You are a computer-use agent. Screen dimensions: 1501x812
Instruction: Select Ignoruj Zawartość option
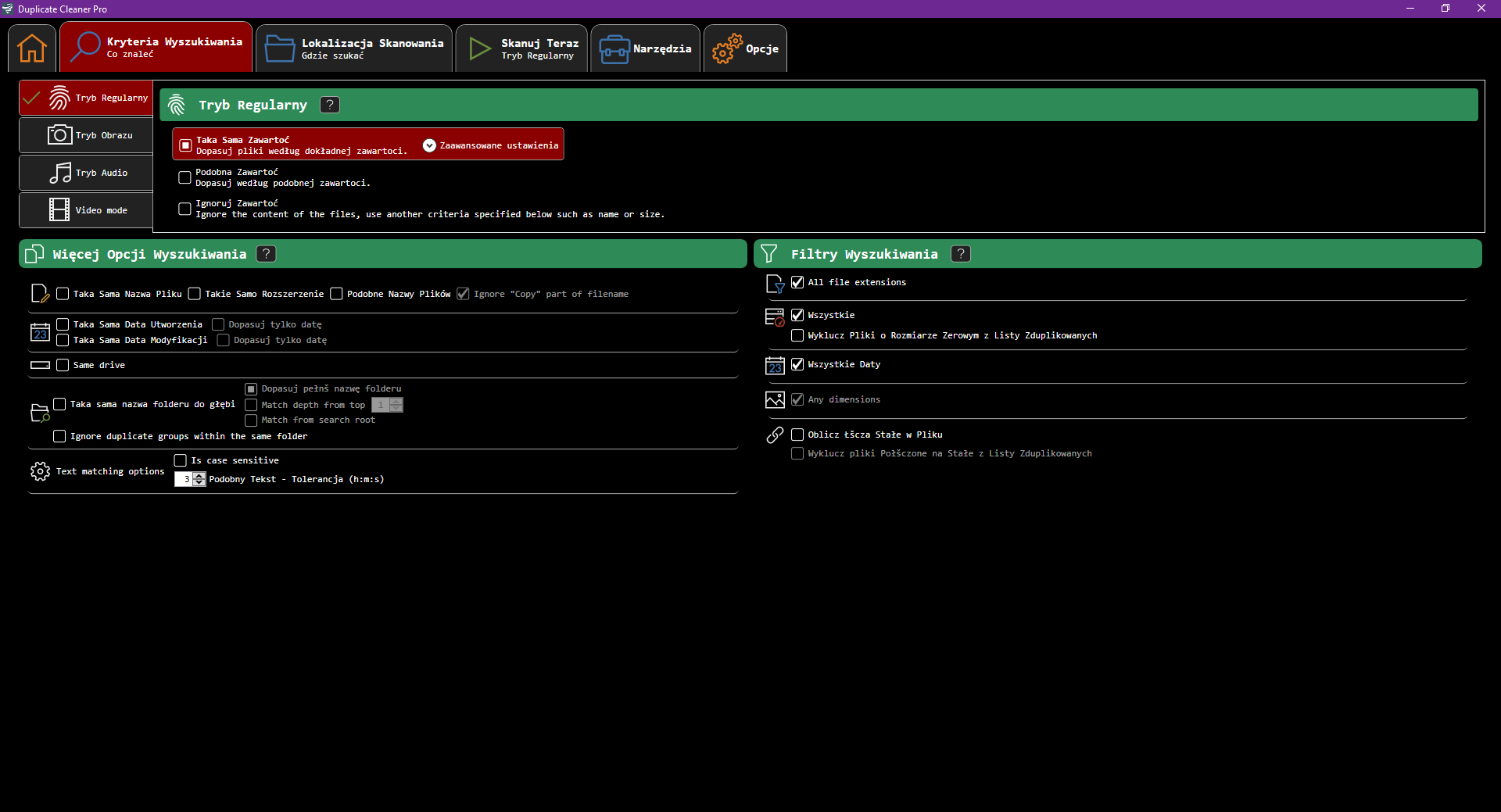[184, 209]
